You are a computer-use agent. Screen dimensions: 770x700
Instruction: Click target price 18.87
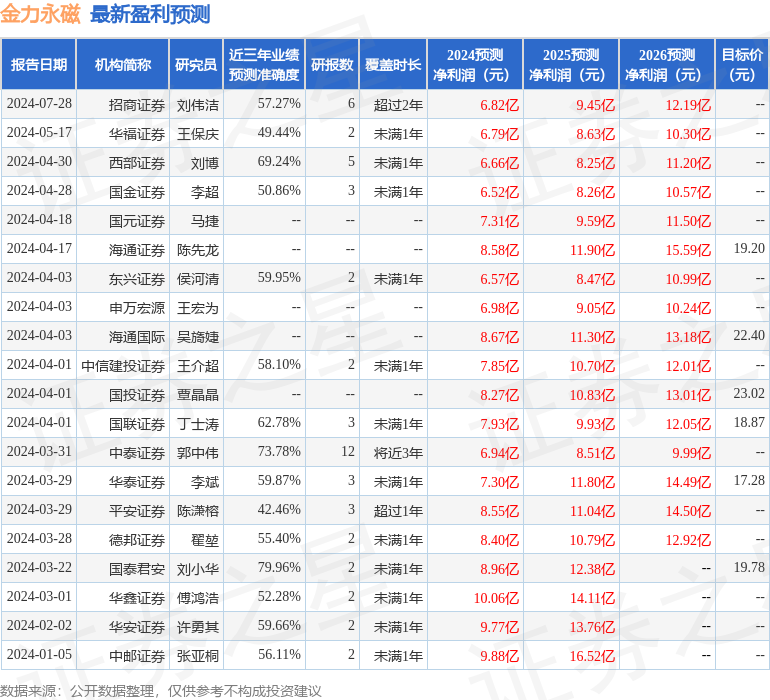point(749,422)
